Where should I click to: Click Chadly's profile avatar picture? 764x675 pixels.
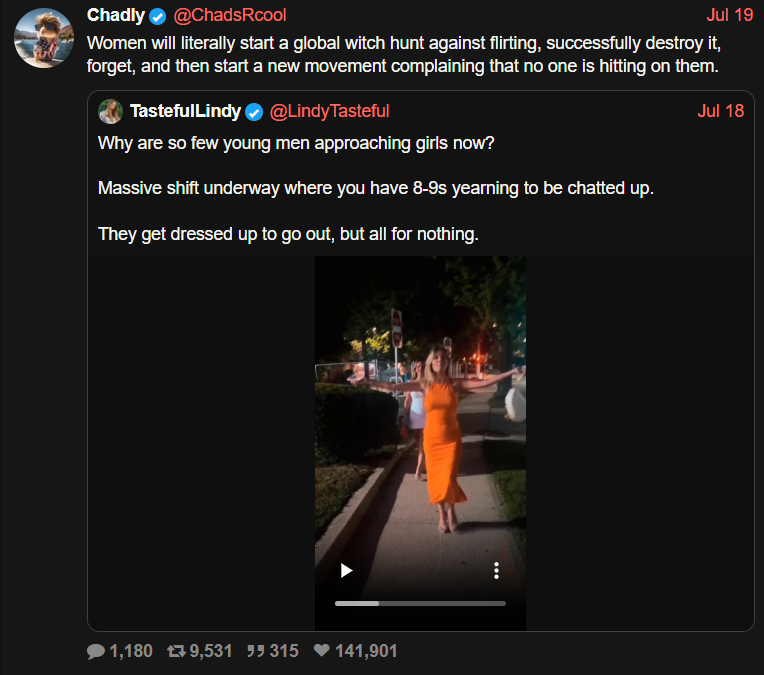click(x=44, y=38)
